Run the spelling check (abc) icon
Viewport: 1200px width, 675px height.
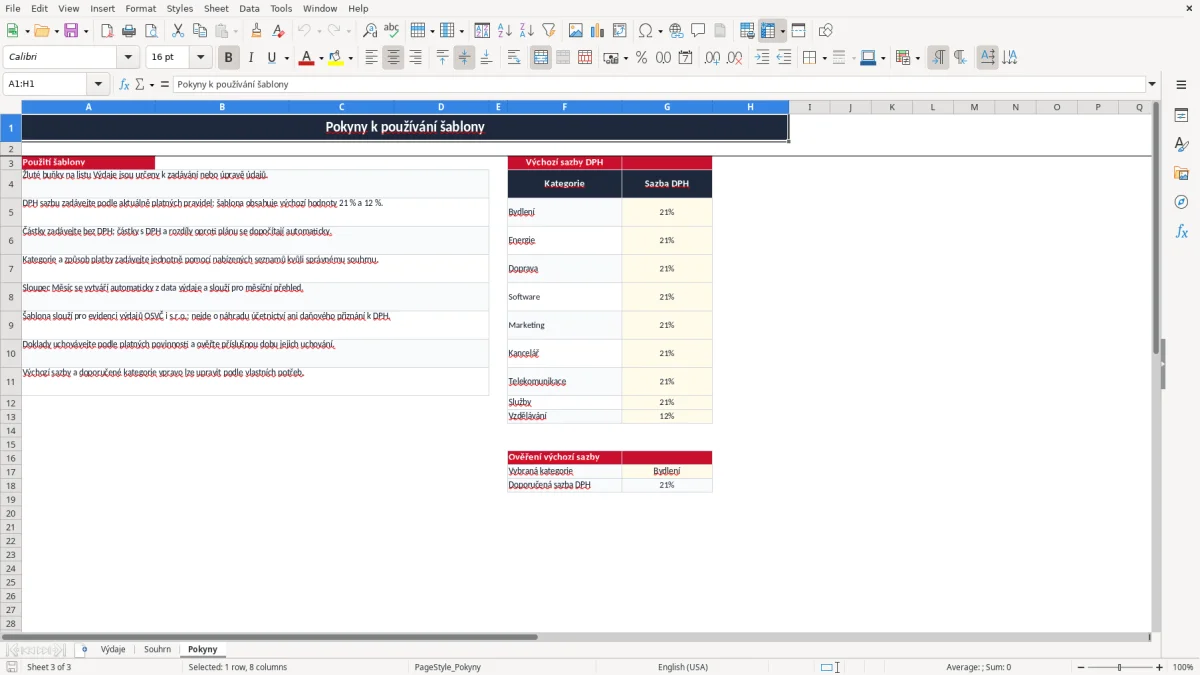click(x=392, y=31)
